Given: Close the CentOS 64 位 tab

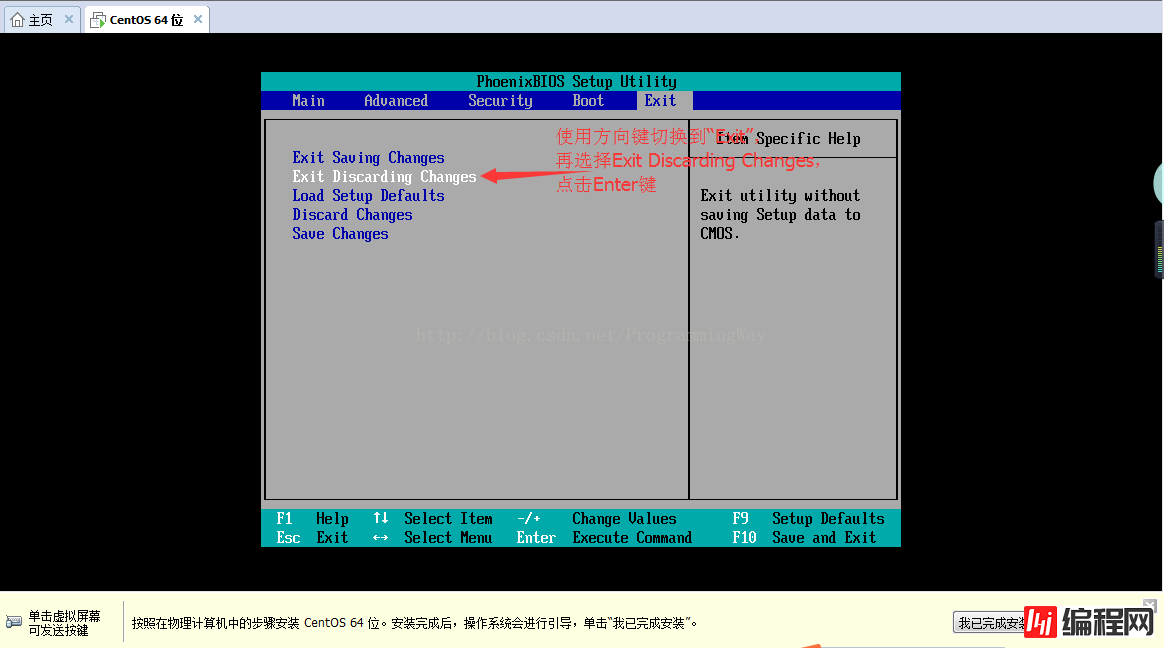Looking at the screenshot, I should 198,19.
